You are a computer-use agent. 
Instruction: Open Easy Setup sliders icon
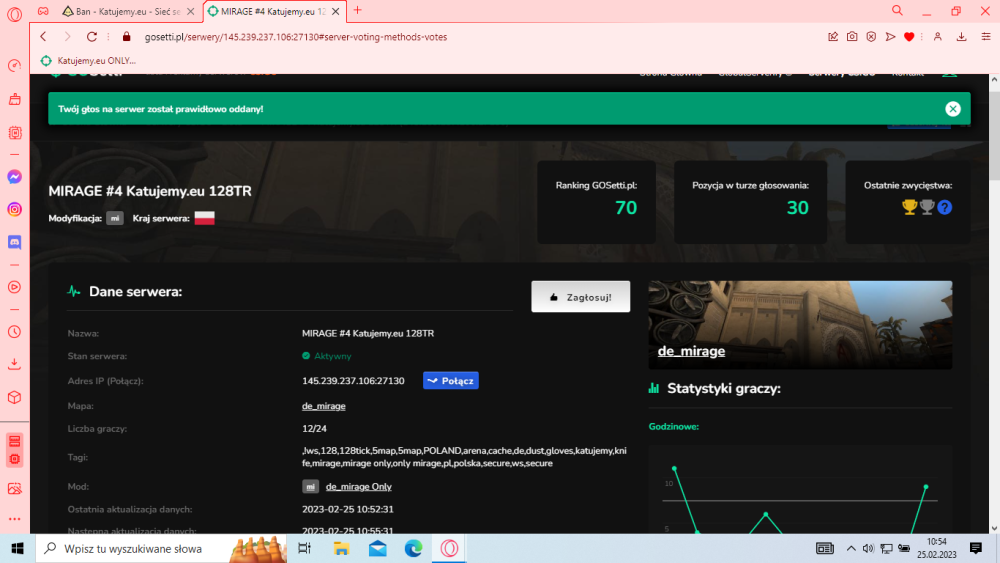tap(986, 37)
